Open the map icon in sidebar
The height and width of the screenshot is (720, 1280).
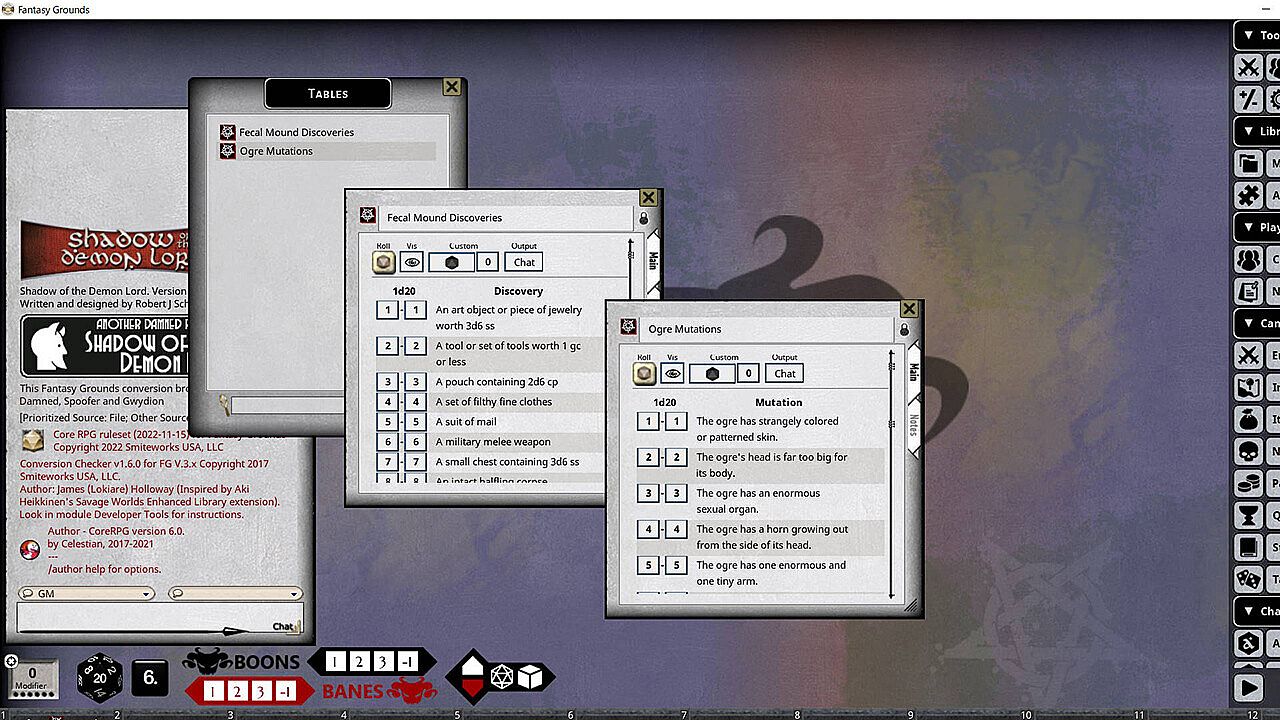point(1248,387)
